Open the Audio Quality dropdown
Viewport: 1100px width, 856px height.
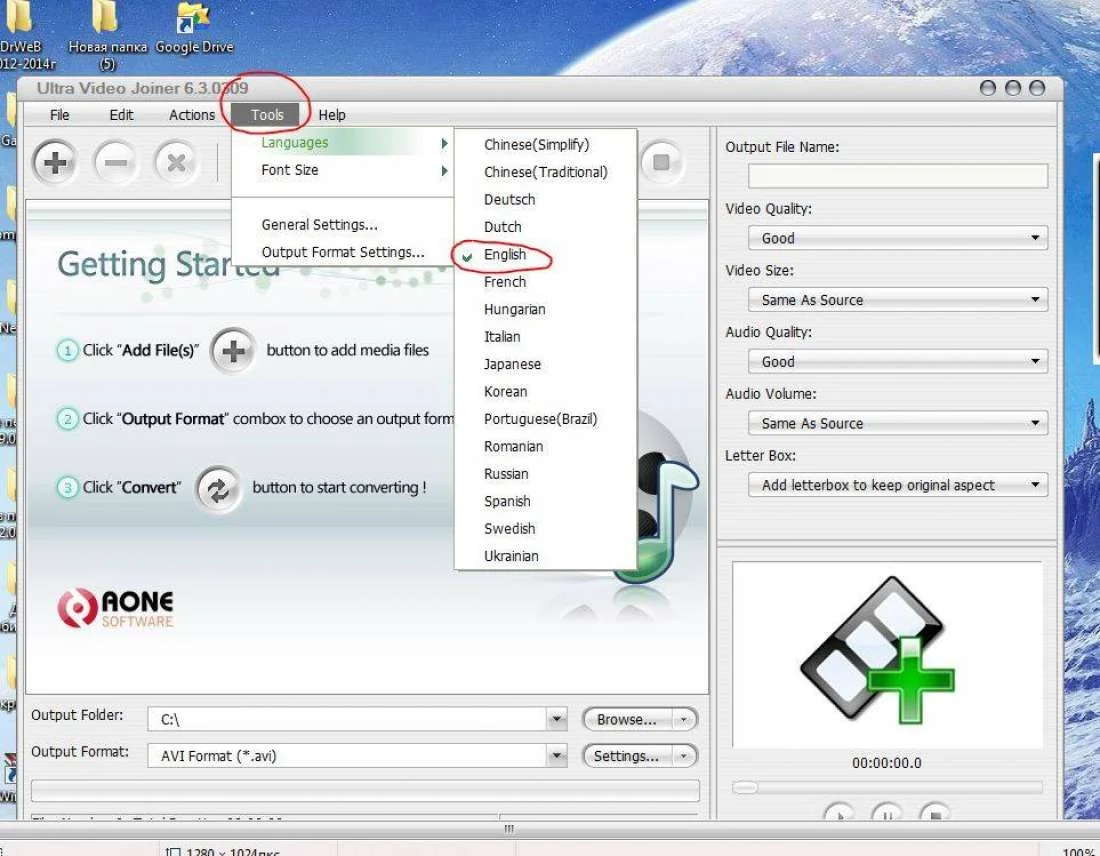(898, 361)
